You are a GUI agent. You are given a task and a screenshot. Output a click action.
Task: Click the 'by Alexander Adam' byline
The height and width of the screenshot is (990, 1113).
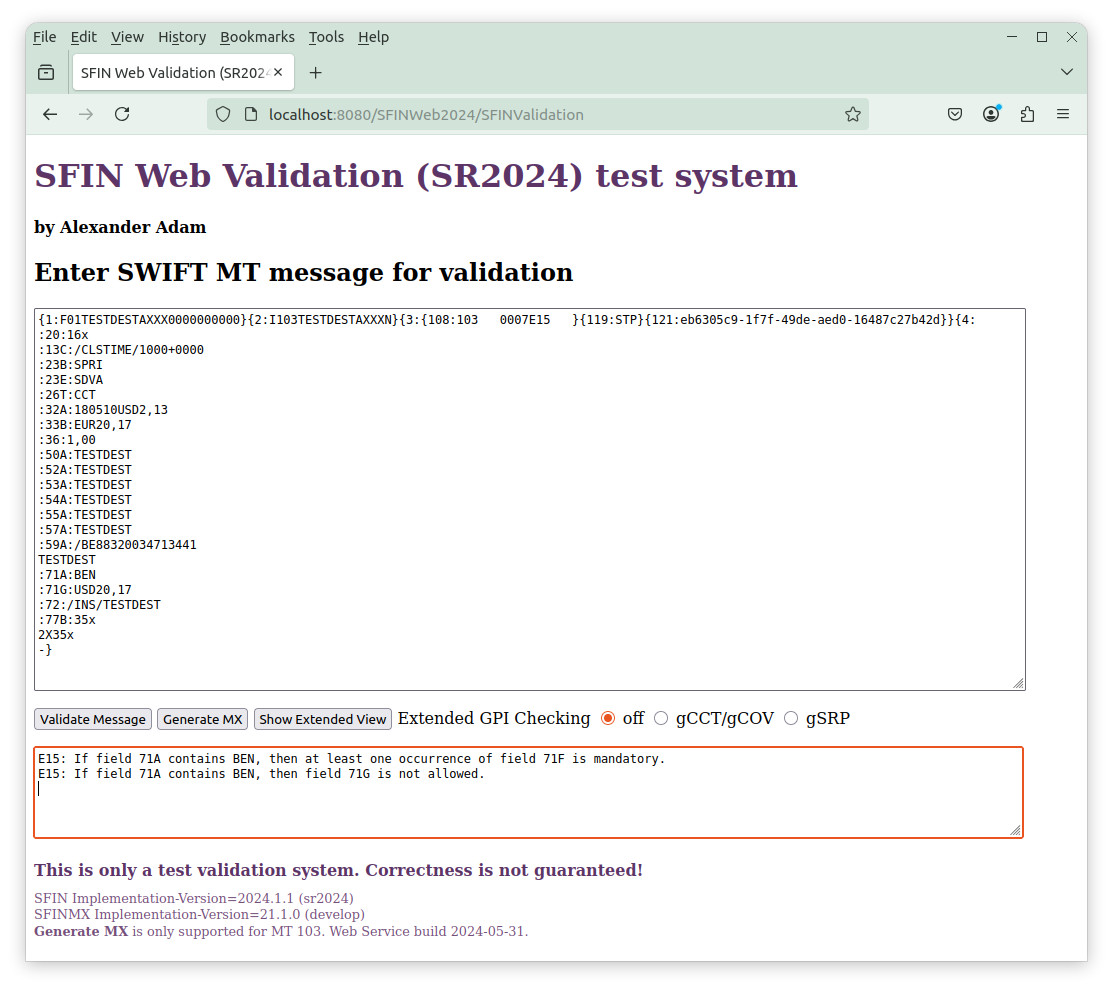(x=120, y=227)
